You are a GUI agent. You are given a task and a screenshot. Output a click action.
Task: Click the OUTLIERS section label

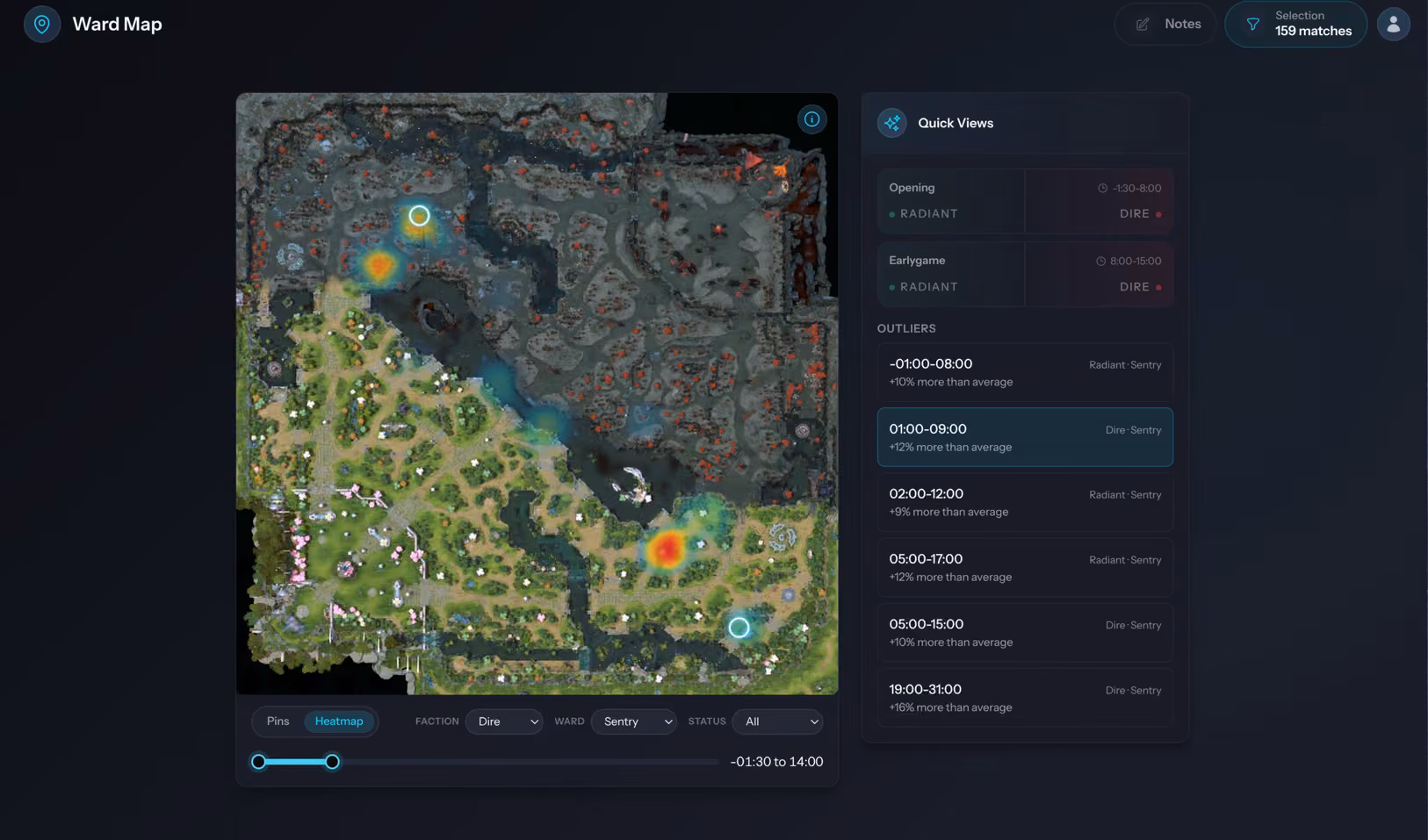click(906, 328)
